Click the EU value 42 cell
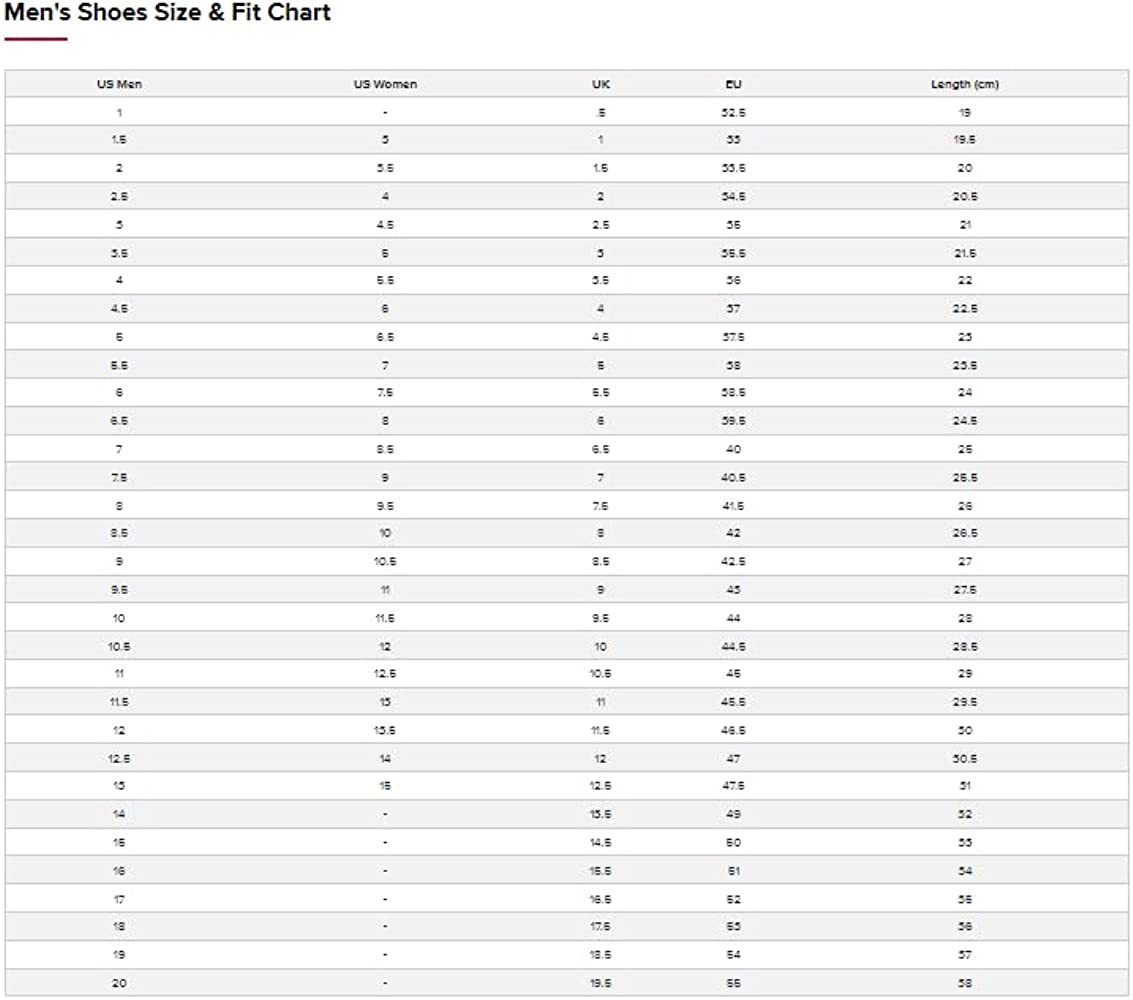Screen dimensions: 1133x1000 pyautogui.click(x=733, y=533)
